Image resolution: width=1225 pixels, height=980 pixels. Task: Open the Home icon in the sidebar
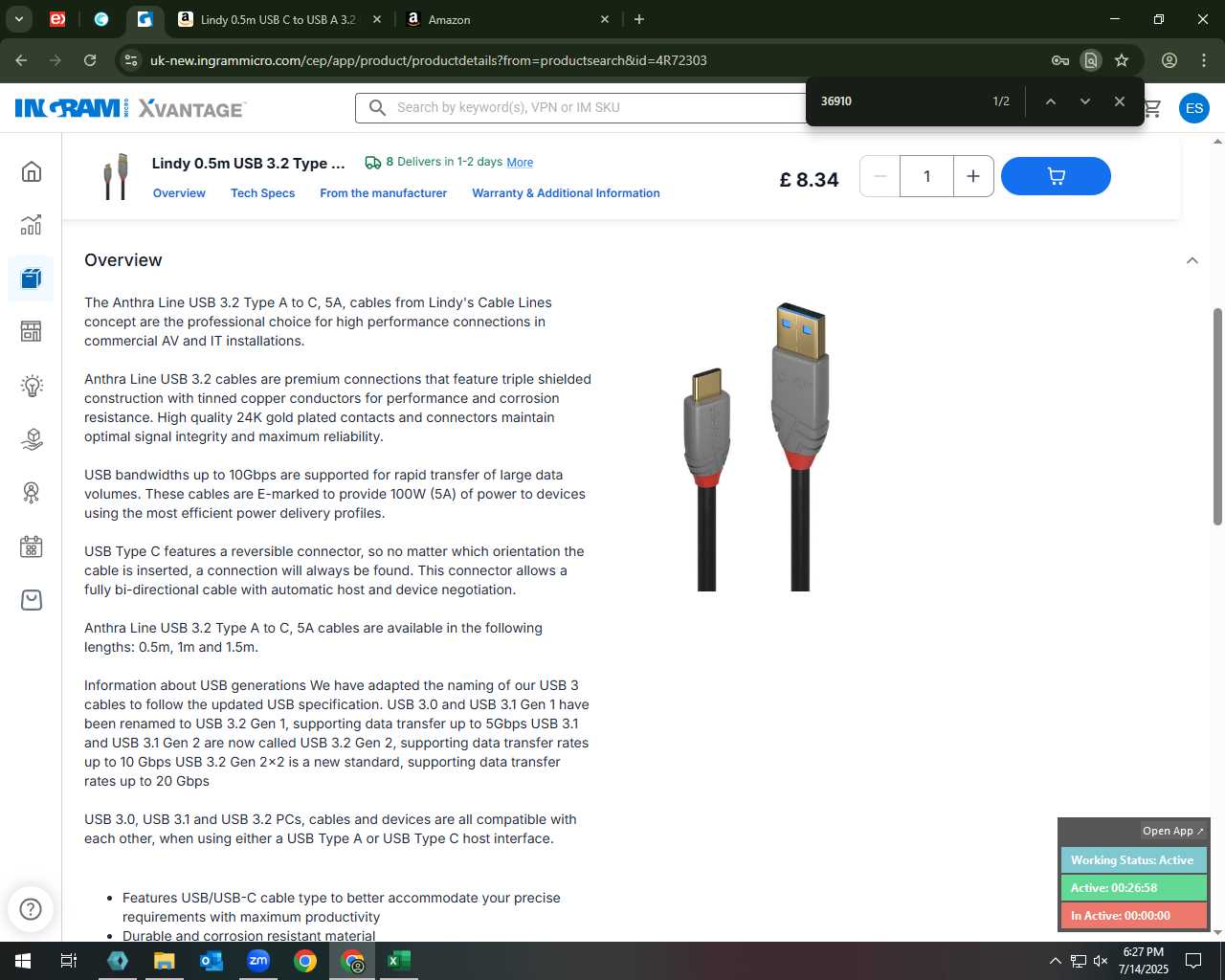[x=32, y=171]
